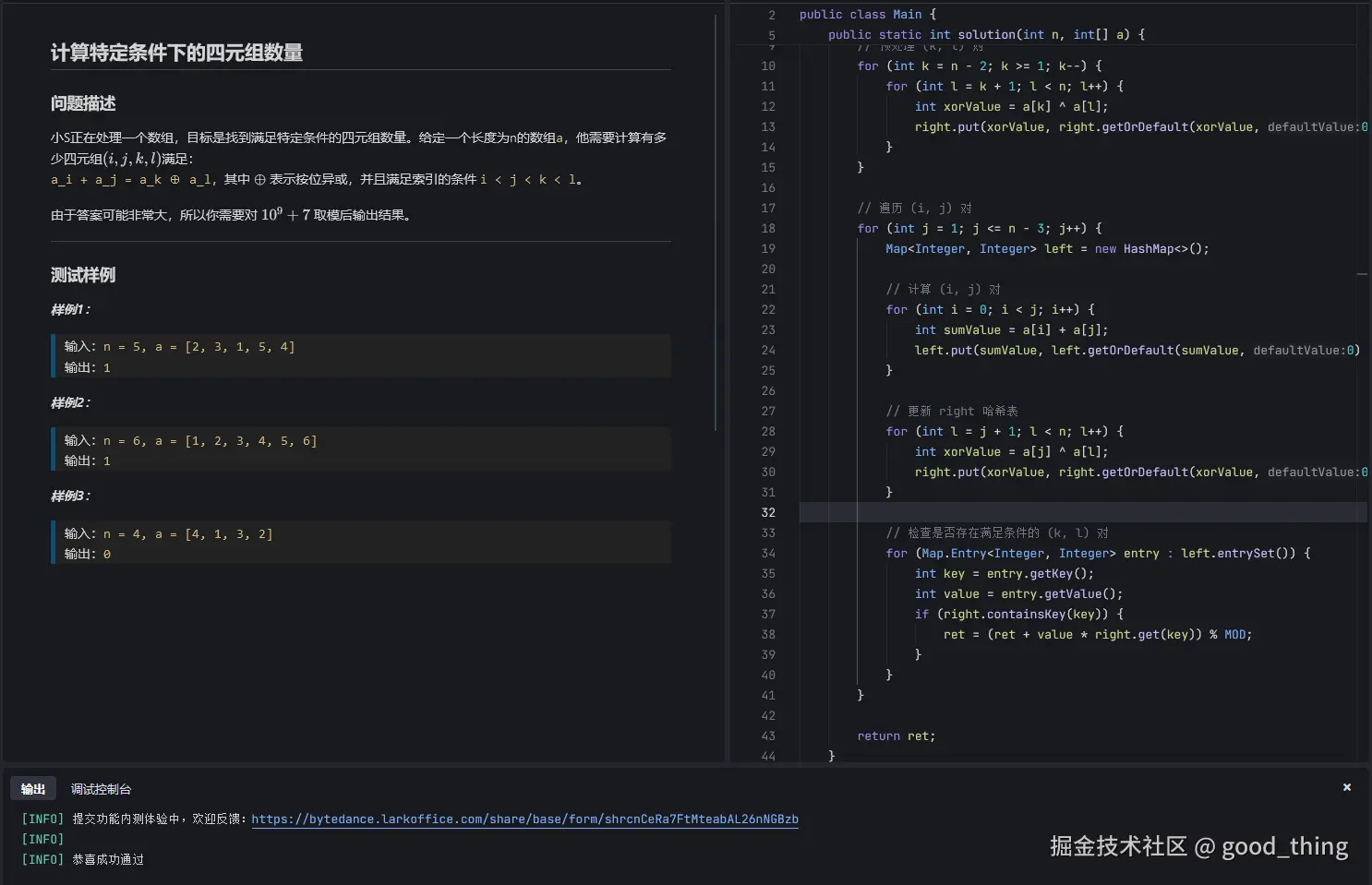Click 'int xorValue = a[k] ^ a[l];' line
Viewport: 1372px width, 885px height.
[x=1011, y=106]
